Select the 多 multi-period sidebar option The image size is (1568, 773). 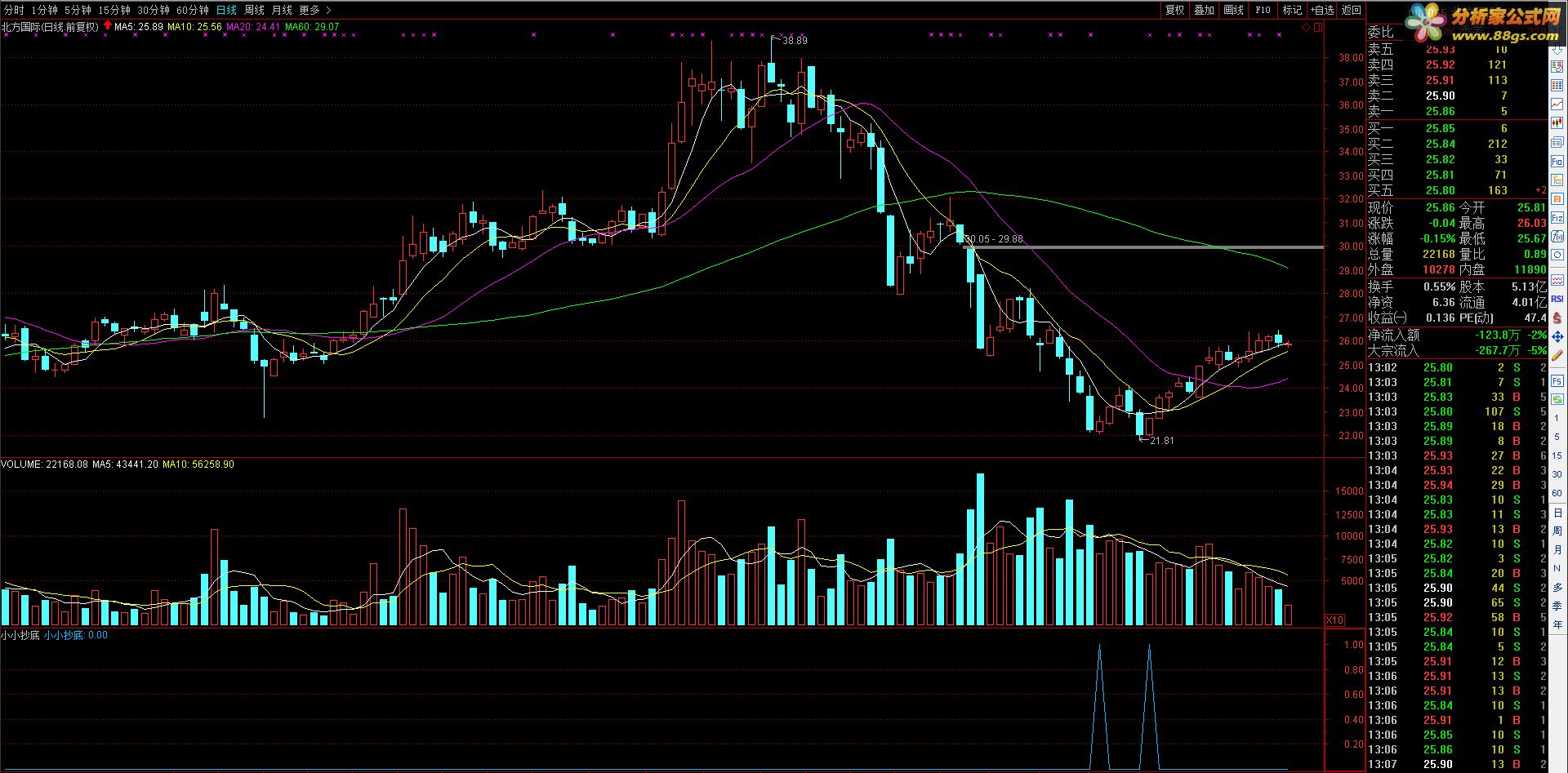tap(1557, 587)
